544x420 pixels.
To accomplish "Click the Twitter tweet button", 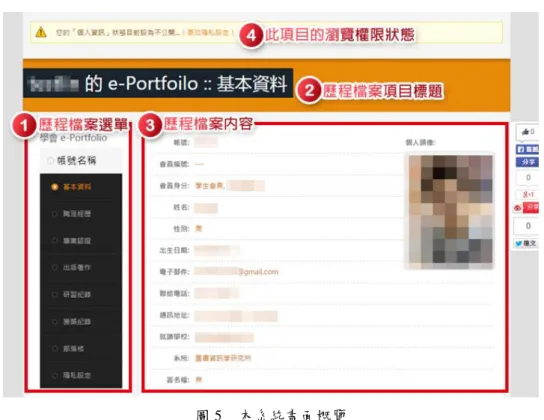I will point(526,243).
